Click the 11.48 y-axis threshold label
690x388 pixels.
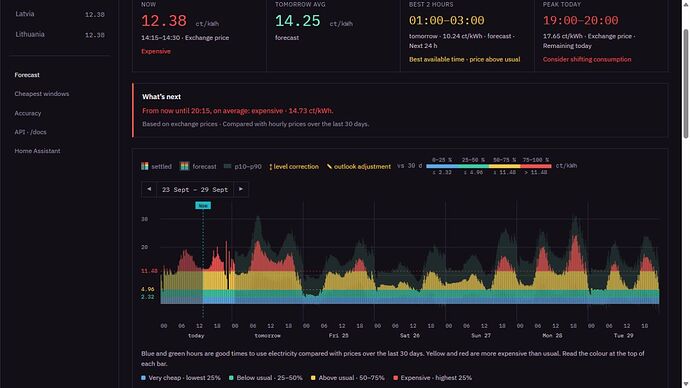149,271
